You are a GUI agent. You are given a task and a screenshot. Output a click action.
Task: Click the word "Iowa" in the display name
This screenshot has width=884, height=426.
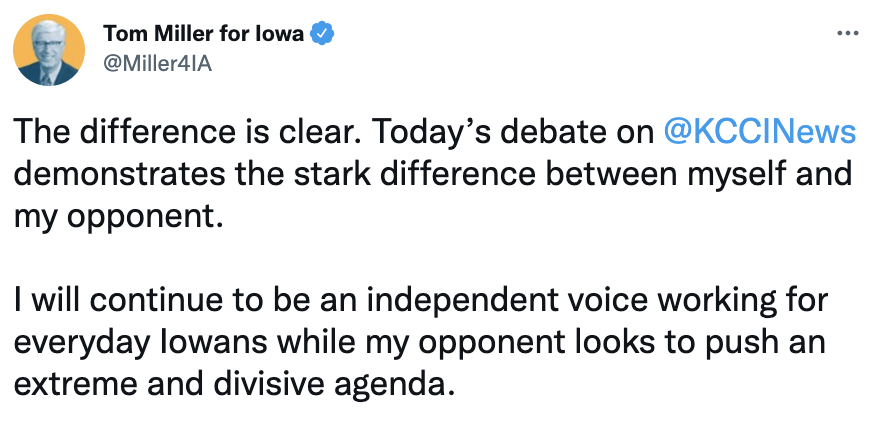click(284, 34)
